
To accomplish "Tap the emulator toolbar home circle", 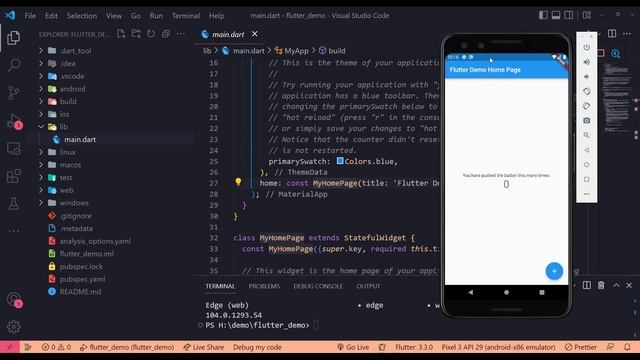I will pyautogui.click(x=587, y=164).
